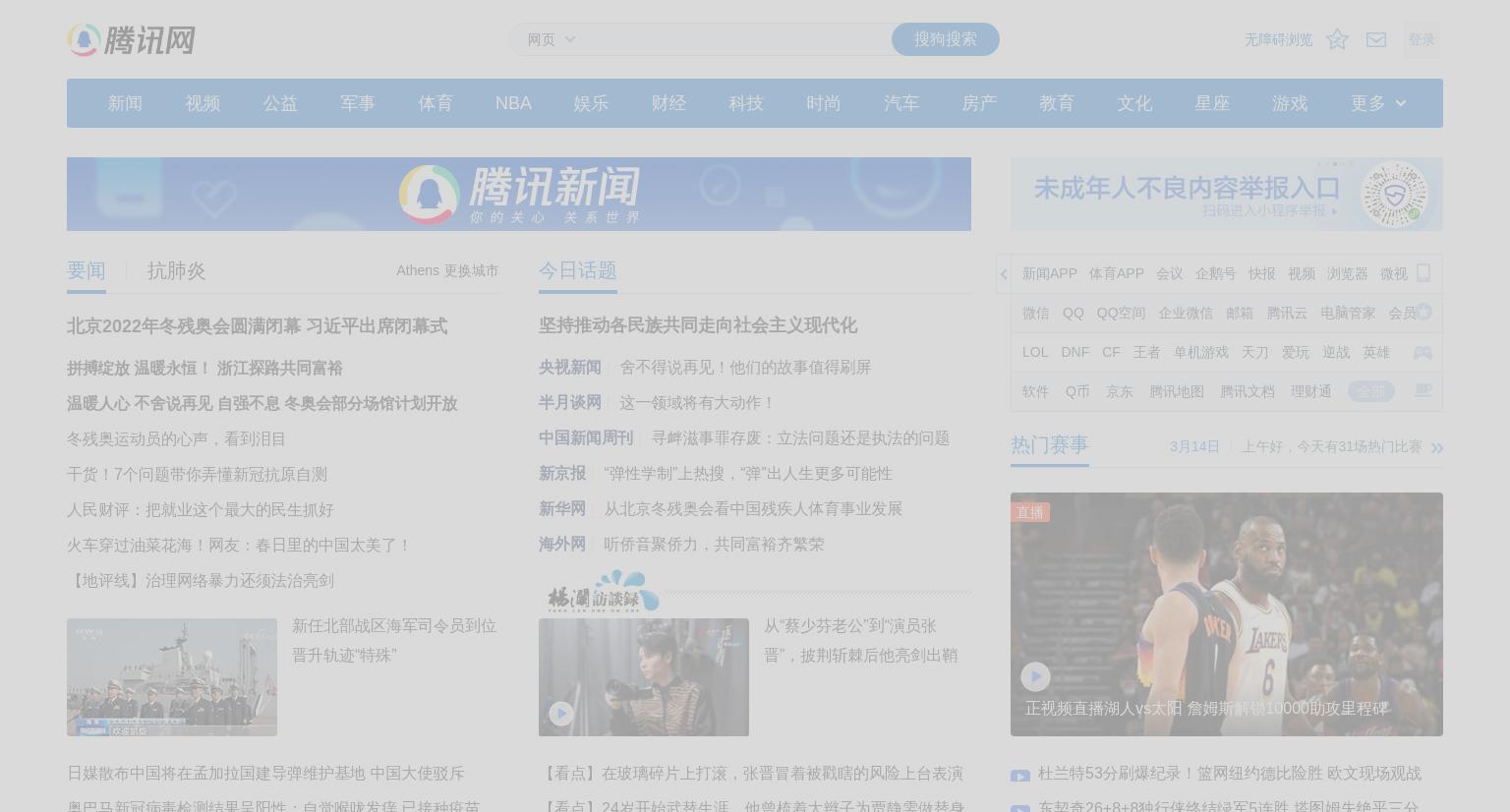Open the 京东 link
Viewport: 1510px width, 812px height.
tap(1120, 391)
